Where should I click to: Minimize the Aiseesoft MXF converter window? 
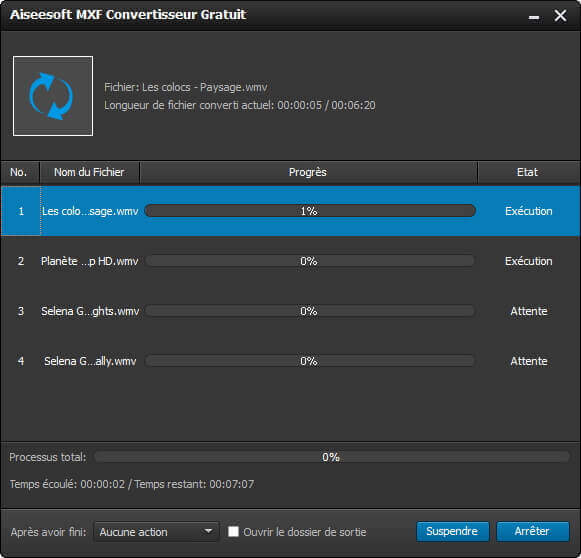click(534, 17)
